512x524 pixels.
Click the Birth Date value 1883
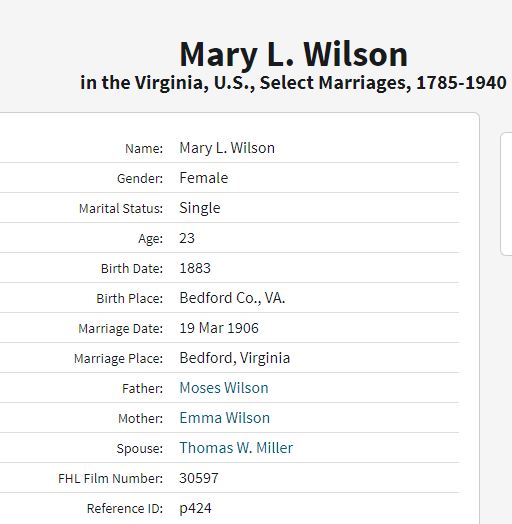point(195,268)
